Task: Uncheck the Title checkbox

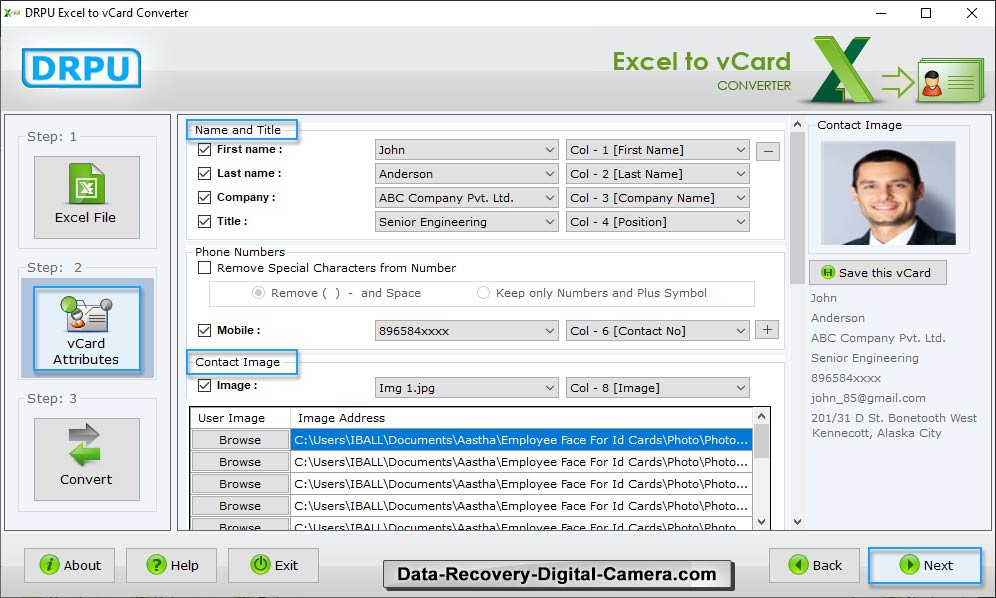Action: point(205,221)
